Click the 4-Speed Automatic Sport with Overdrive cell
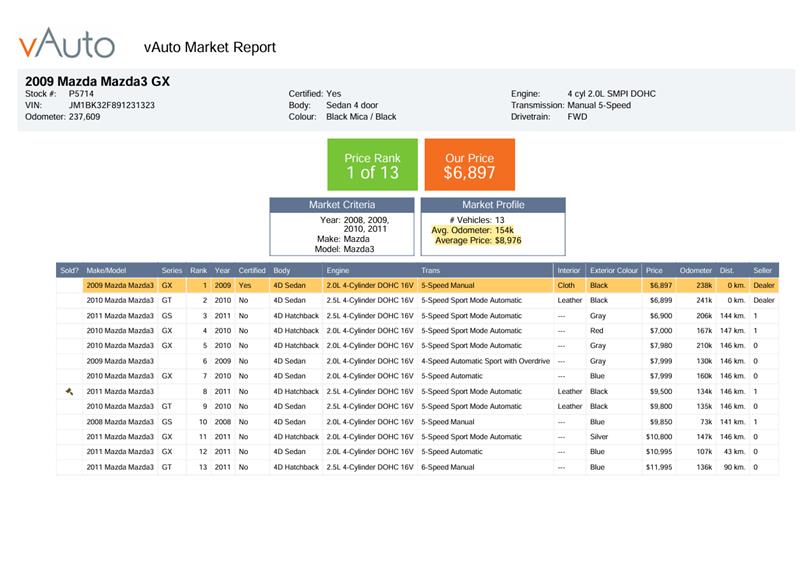 (x=485, y=361)
